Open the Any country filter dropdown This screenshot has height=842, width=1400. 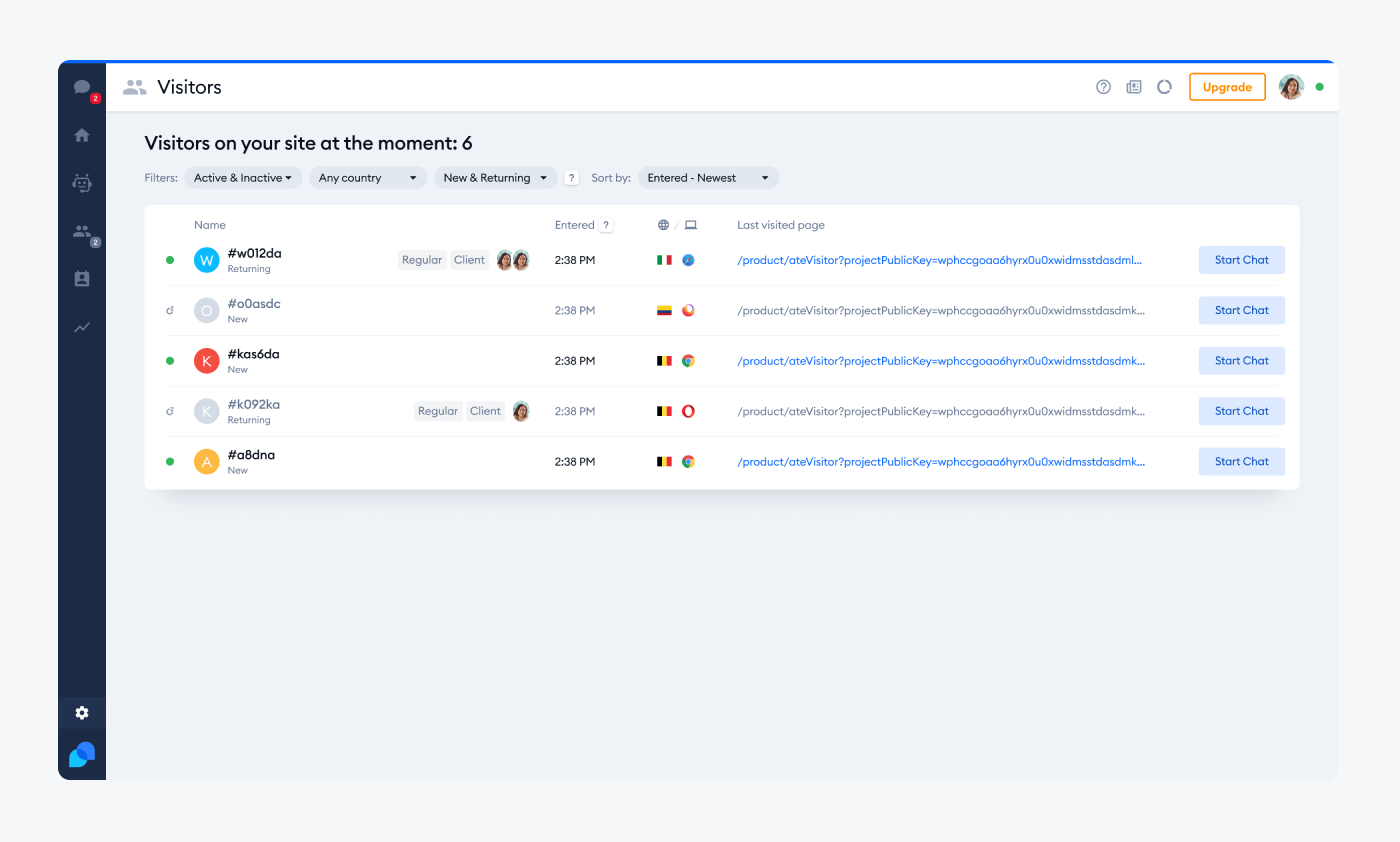click(x=368, y=178)
